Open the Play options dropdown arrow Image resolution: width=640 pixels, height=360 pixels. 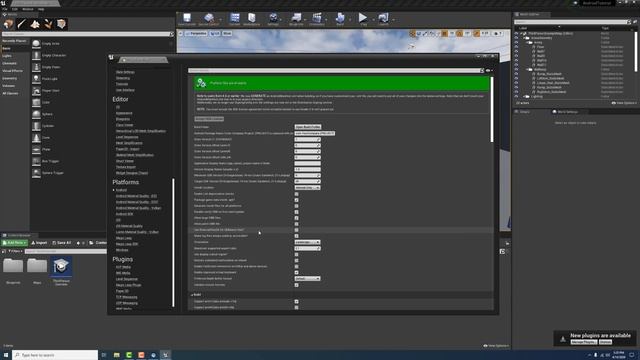pyautogui.click(x=373, y=19)
